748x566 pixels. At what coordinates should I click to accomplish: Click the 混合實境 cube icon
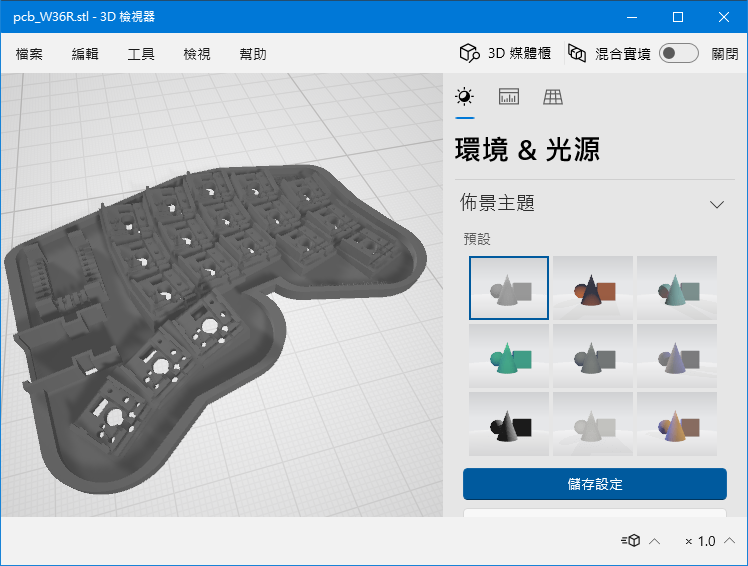577,53
